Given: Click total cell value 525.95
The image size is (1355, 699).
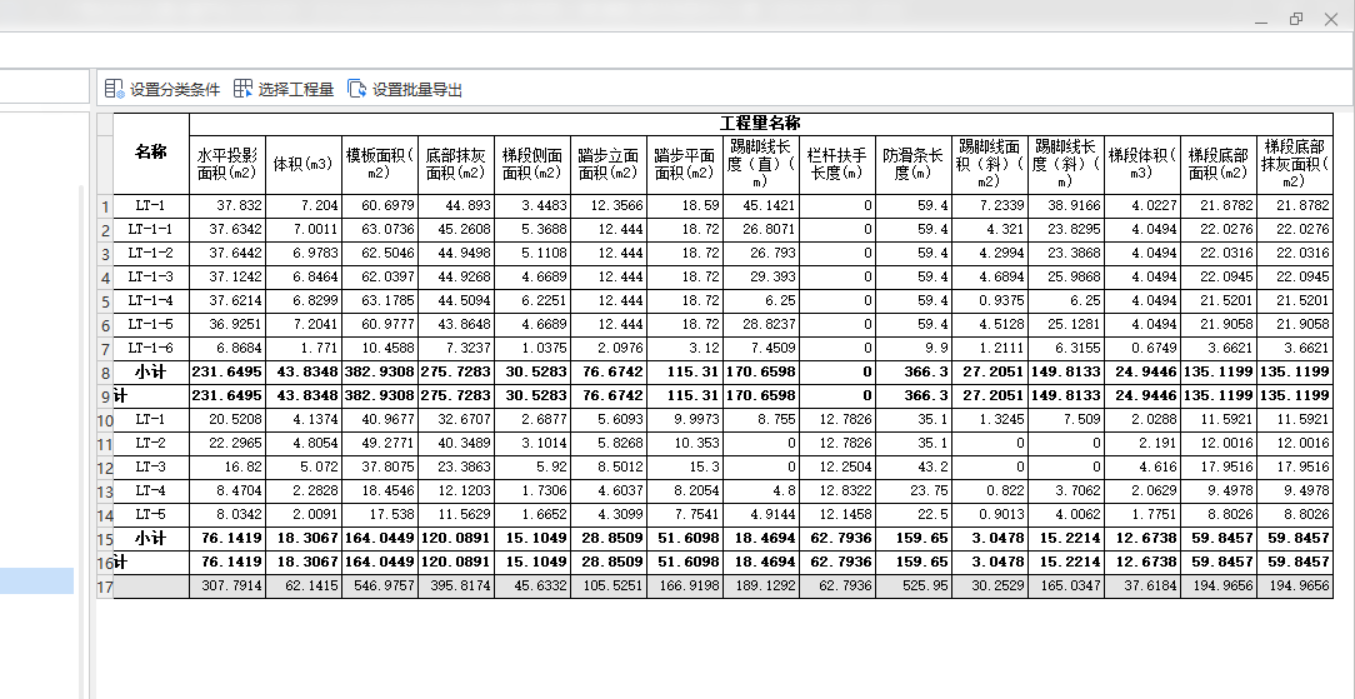Looking at the screenshot, I should pos(913,587).
